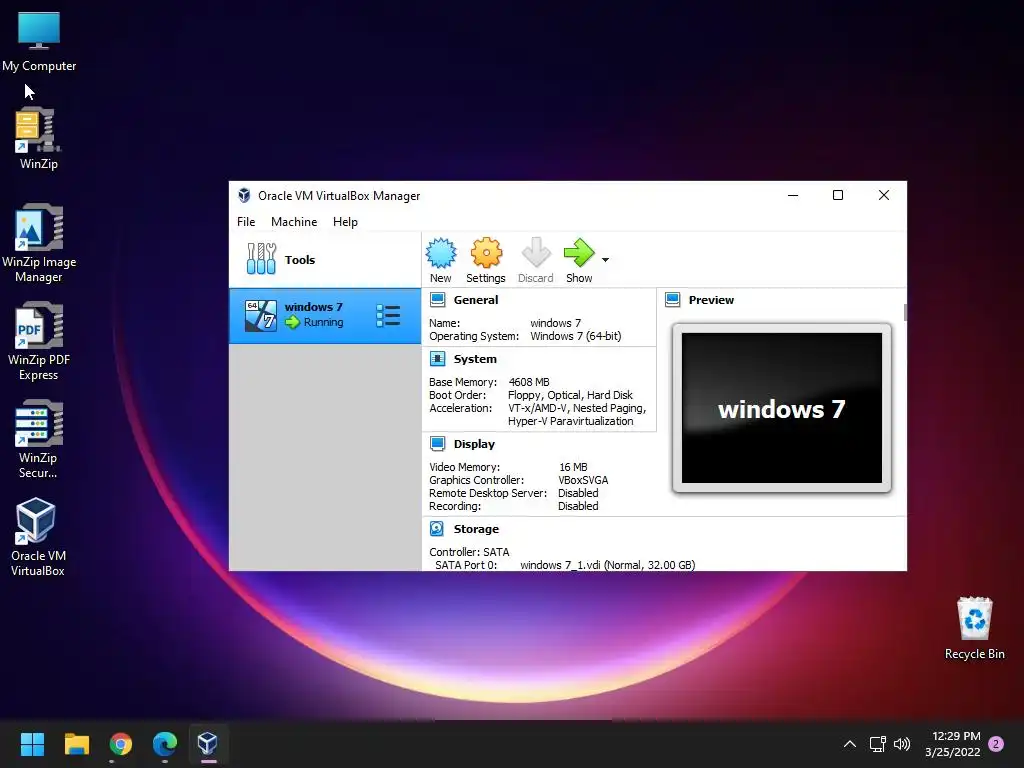The height and width of the screenshot is (768, 1024).
Task: Click the Graphics Controller VBoxSVGA value
Action: [583, 480]
